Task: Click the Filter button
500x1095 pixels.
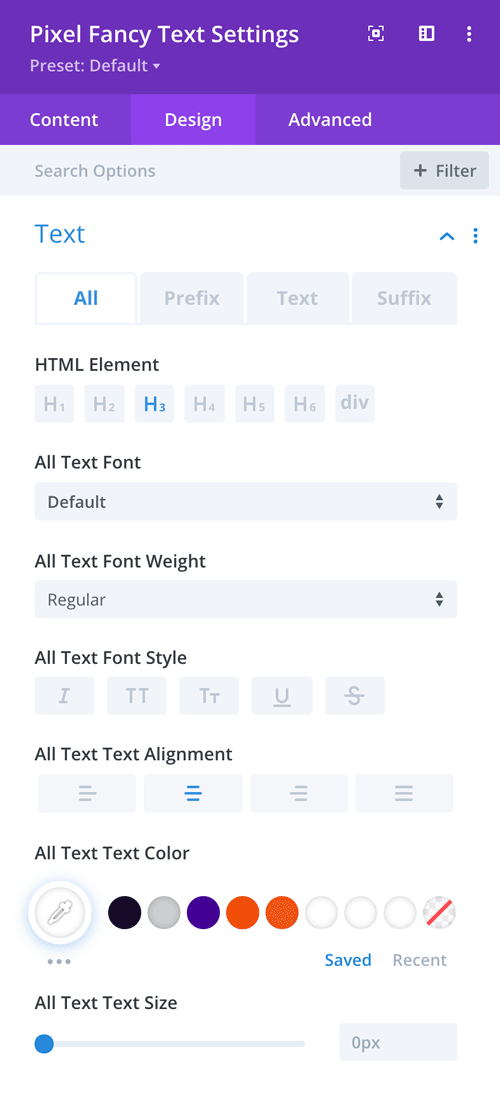Action: point(444,170)
